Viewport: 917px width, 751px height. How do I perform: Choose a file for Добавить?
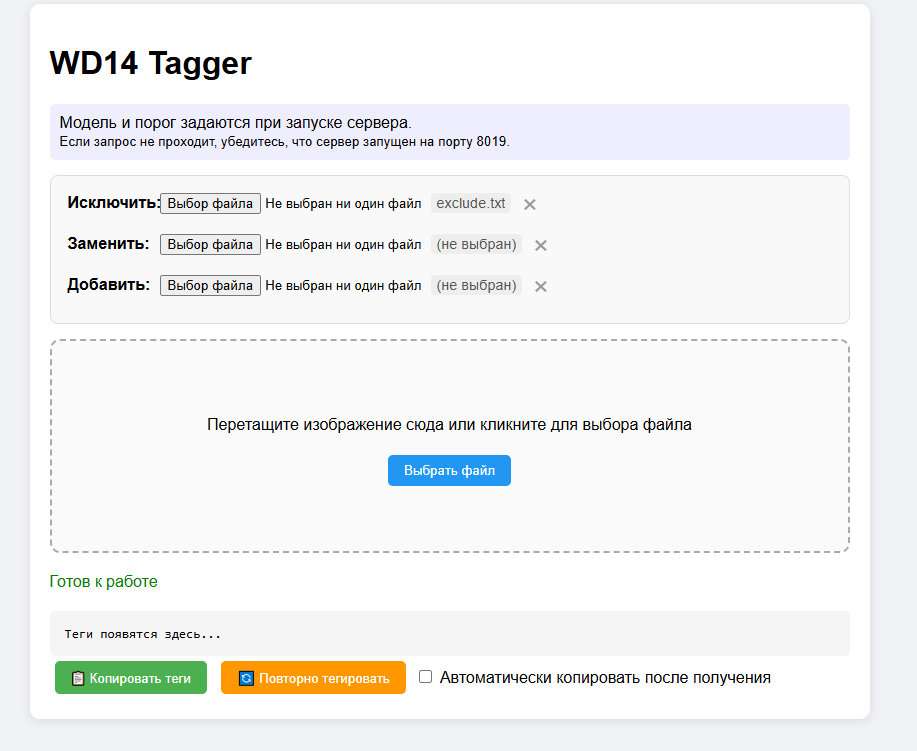pyautogui.click(x=211, y=285)
